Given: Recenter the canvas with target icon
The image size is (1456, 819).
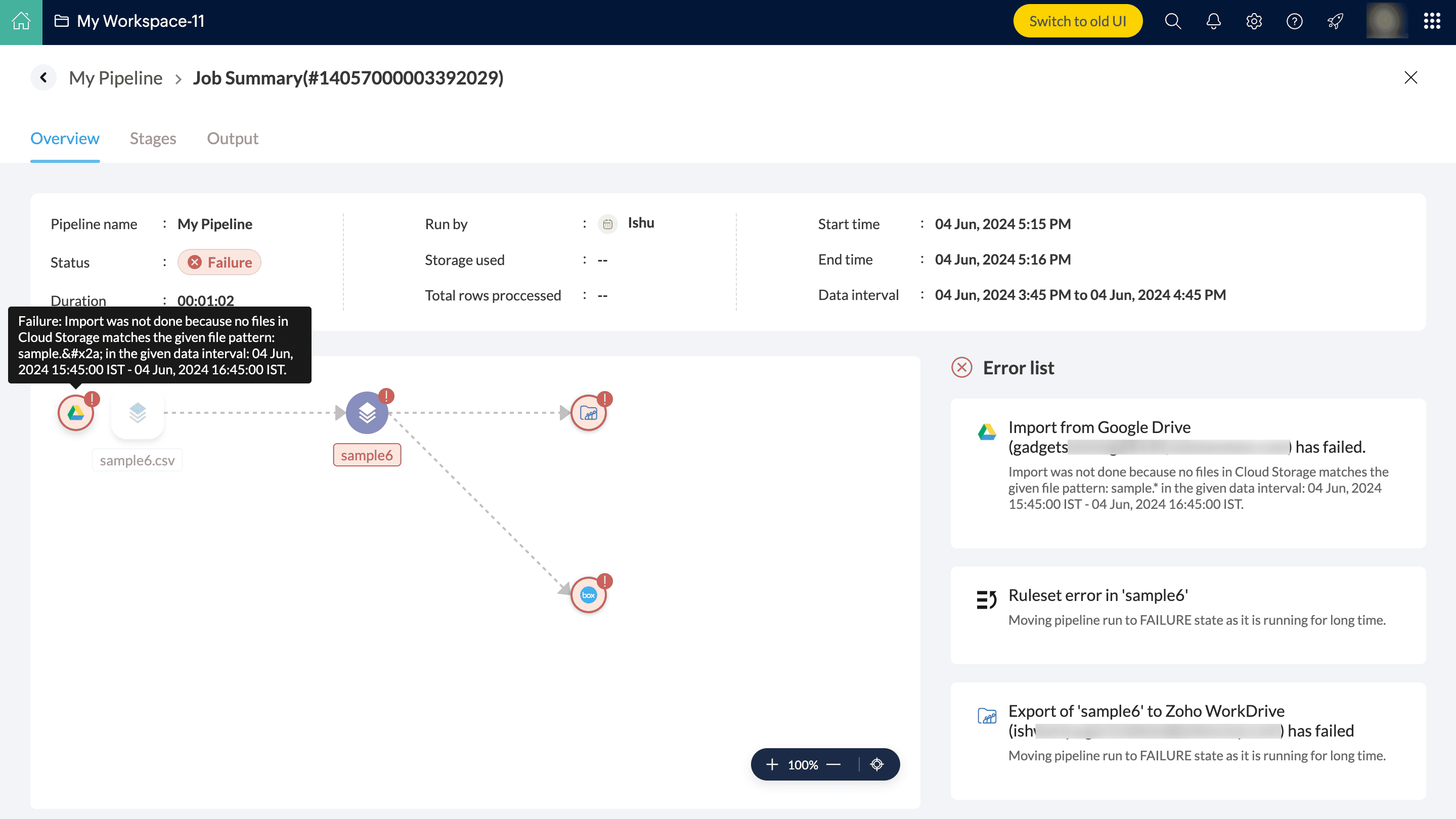Looking at the screenshot, I should click(876, 765).
